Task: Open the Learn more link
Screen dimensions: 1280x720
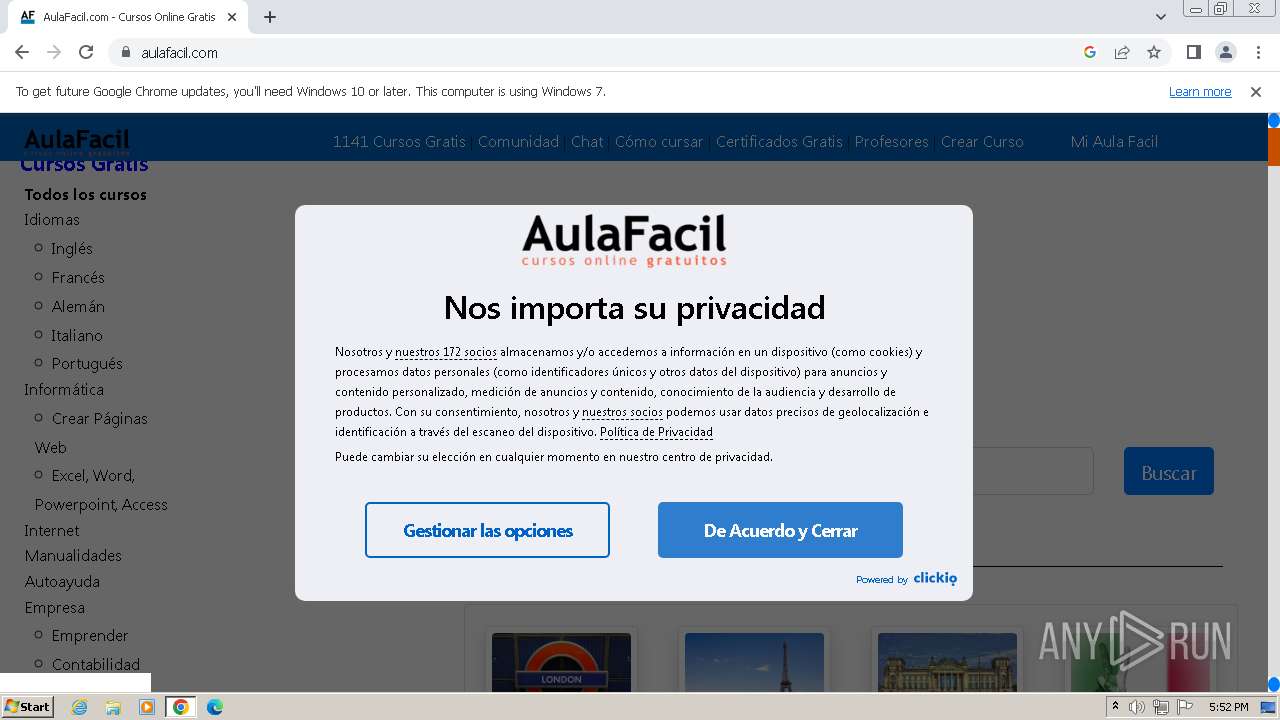Action: (x=1200, y=91)
